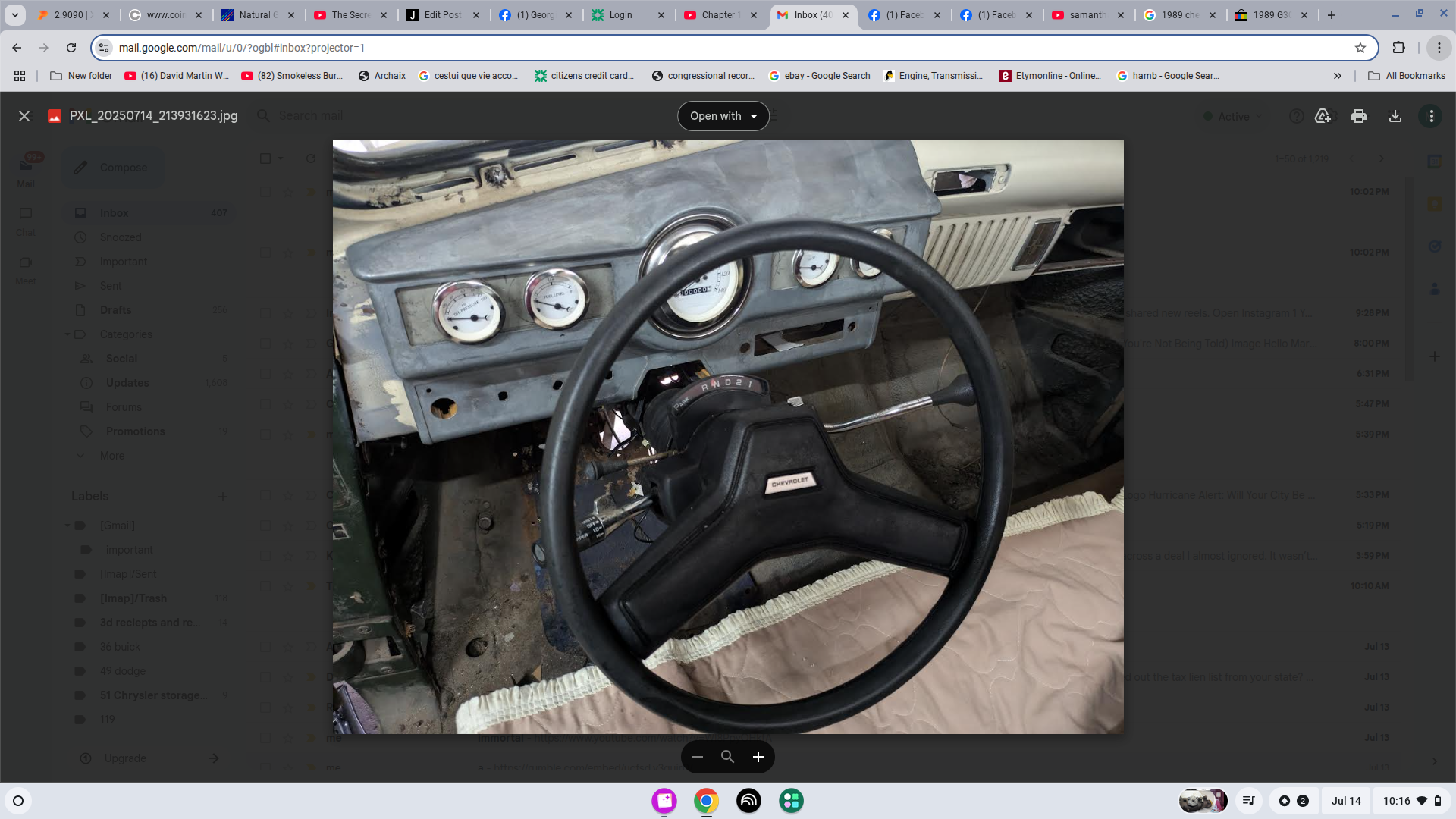
Task: Open Chrome from the shelf
Action: point(706,801)
